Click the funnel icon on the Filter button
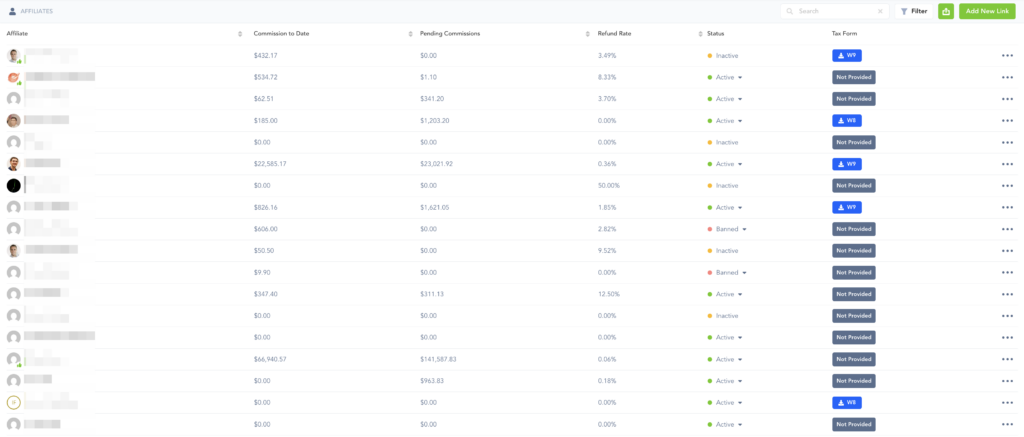This screenshot has height=437, width=1024. click(x=904, y=11)
